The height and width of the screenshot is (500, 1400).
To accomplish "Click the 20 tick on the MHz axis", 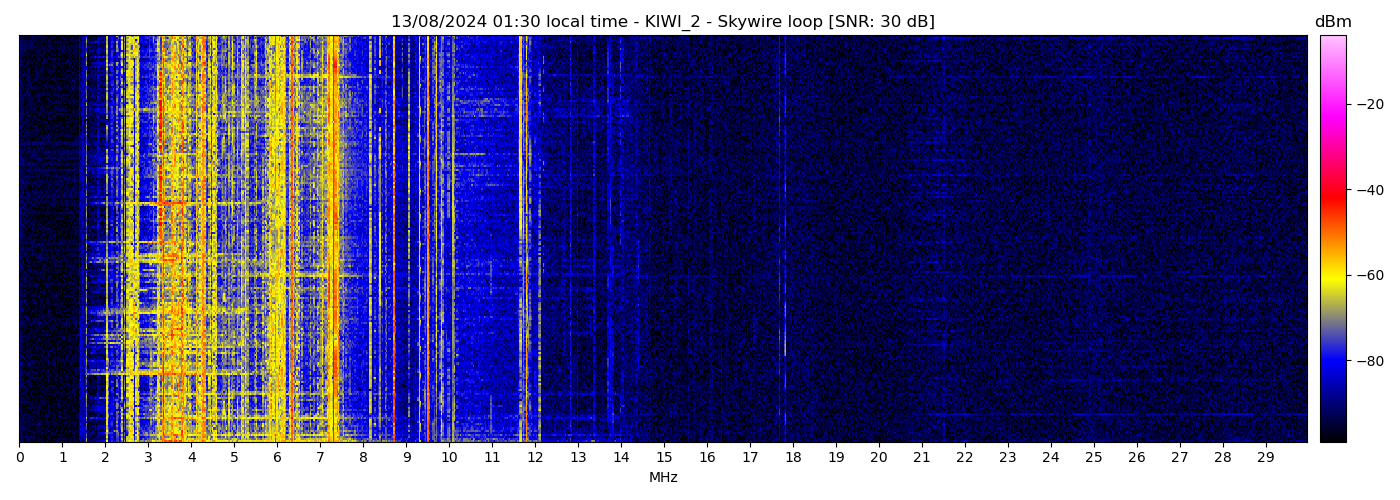I will pos(878,457).
